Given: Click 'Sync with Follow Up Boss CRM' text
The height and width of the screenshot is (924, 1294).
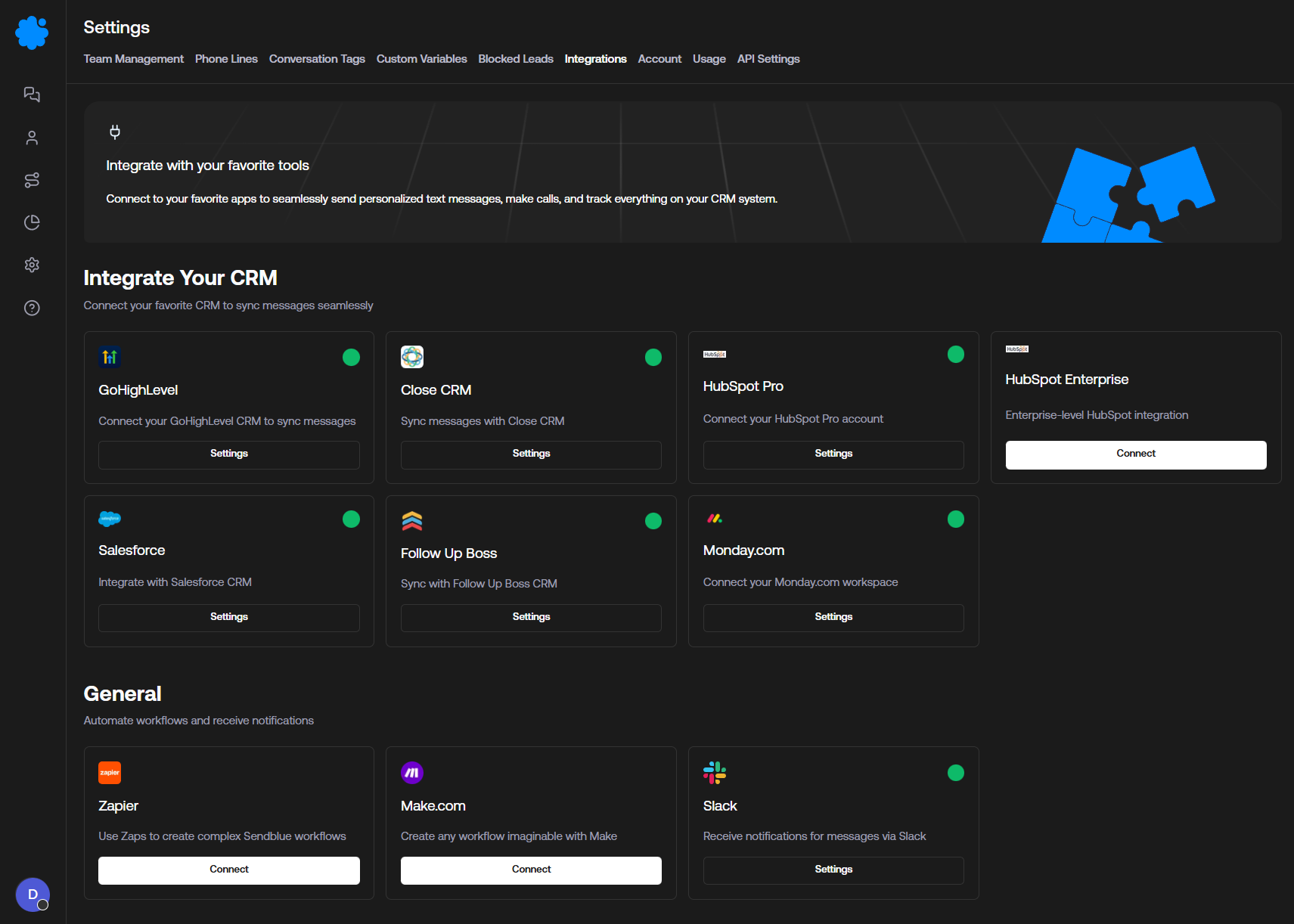Looking at the screenshot, I should coord(479,584).
